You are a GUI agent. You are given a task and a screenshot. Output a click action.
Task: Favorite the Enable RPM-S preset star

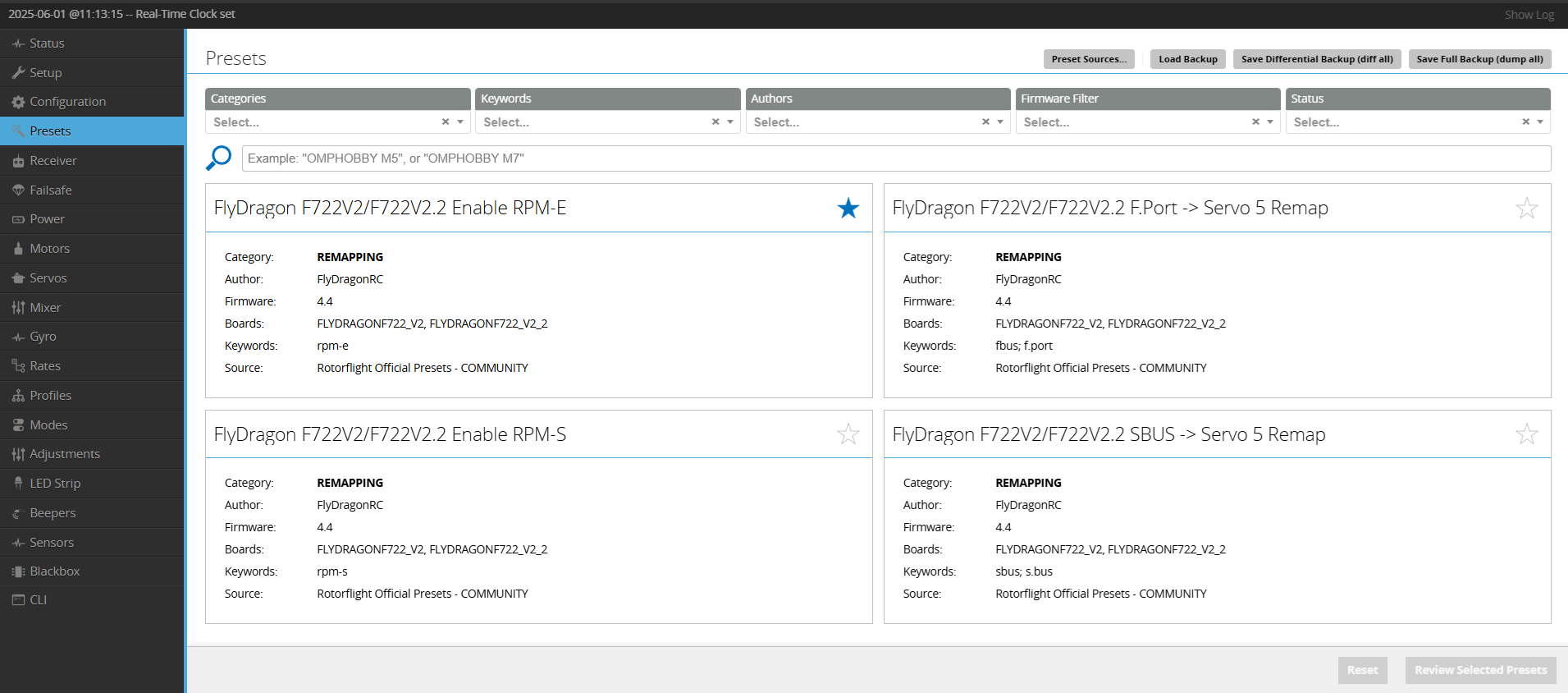pyautogui.click(x=848, y=434)
